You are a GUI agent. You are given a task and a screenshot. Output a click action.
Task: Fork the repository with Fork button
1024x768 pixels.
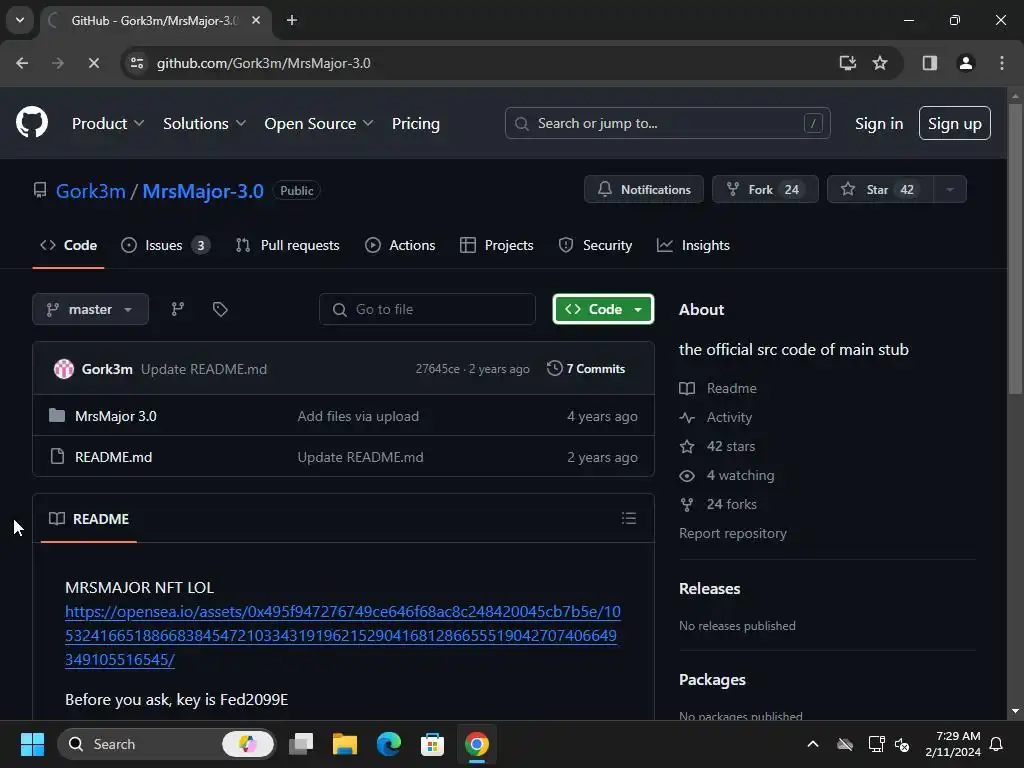pos(765,189)
